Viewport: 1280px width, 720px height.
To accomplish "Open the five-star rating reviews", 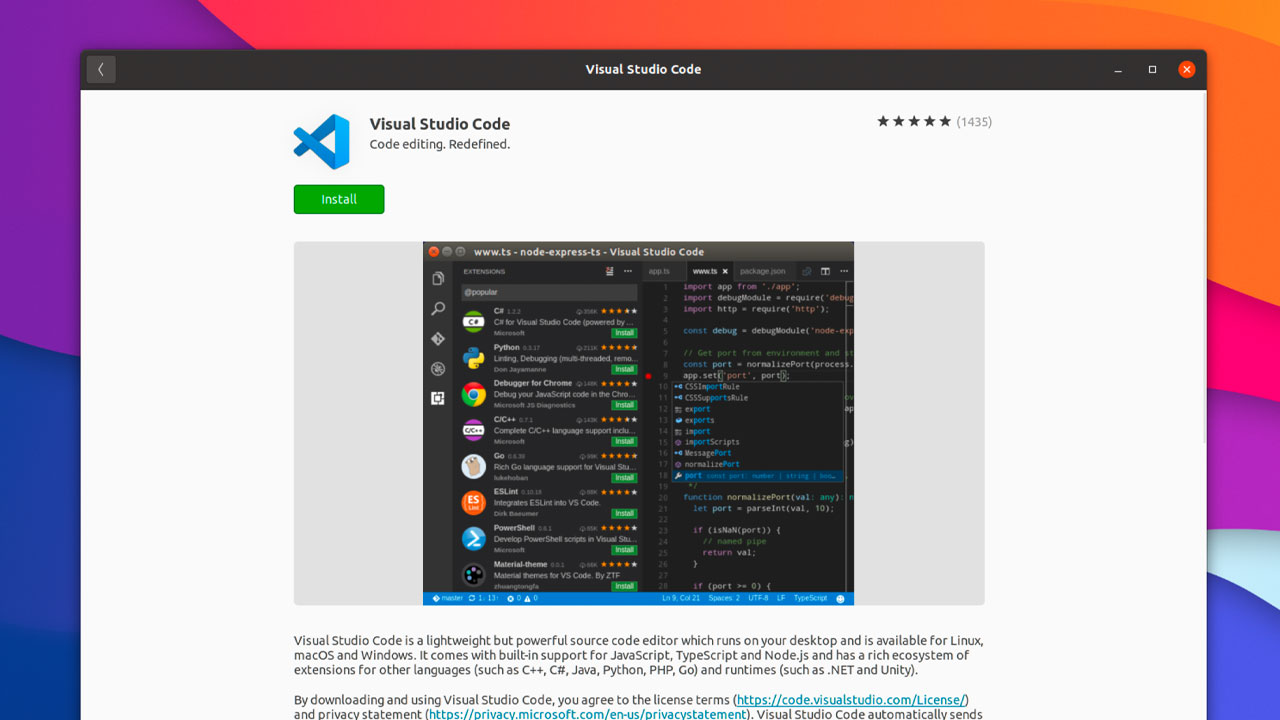I will pyautogui.click(x=914, y=122).
